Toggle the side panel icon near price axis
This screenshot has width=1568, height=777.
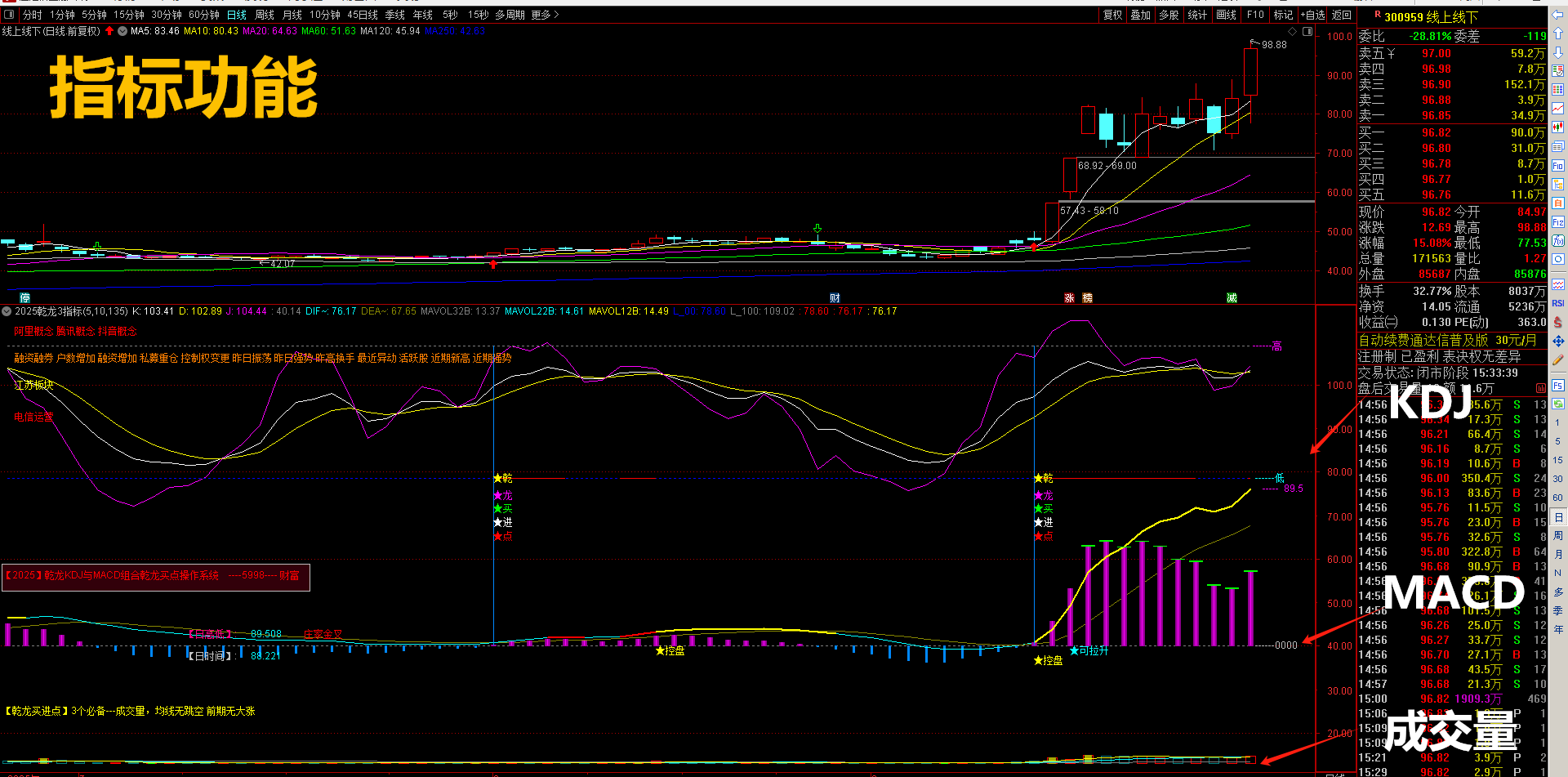click(1307, 31)
